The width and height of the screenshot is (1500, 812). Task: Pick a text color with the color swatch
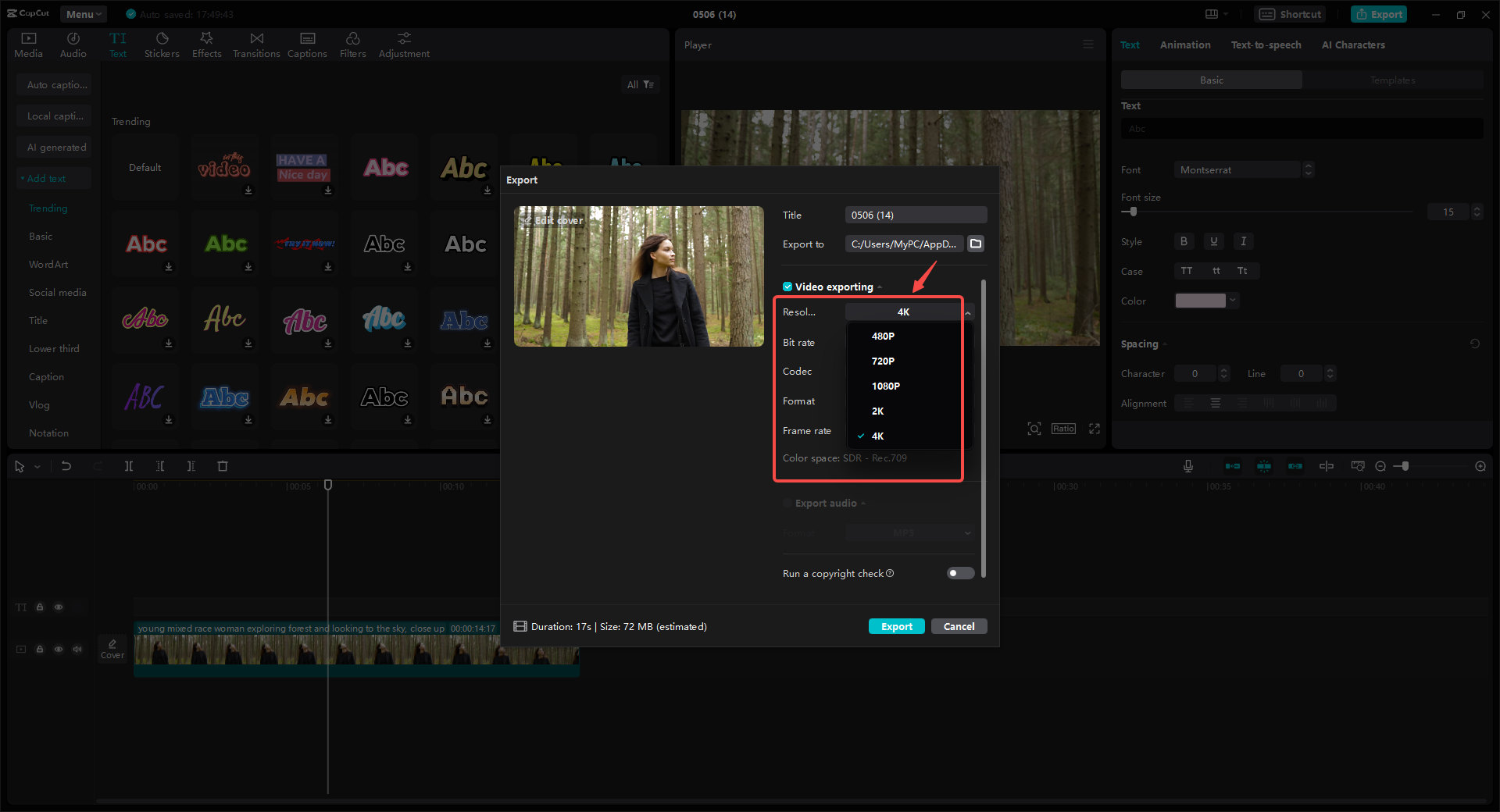click(1201, 300)
